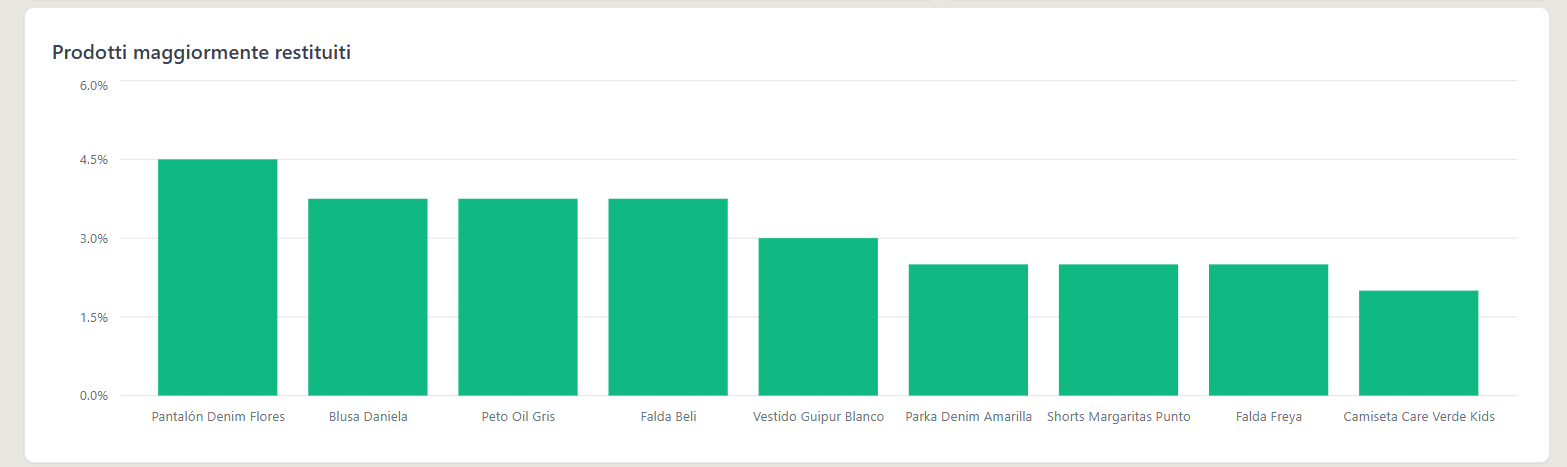This screenshot has width=1567, height=467.
Task: Click the Camiseta Care Verde Kids bar
Action: pyautogui.click(x=1418, y=343)
